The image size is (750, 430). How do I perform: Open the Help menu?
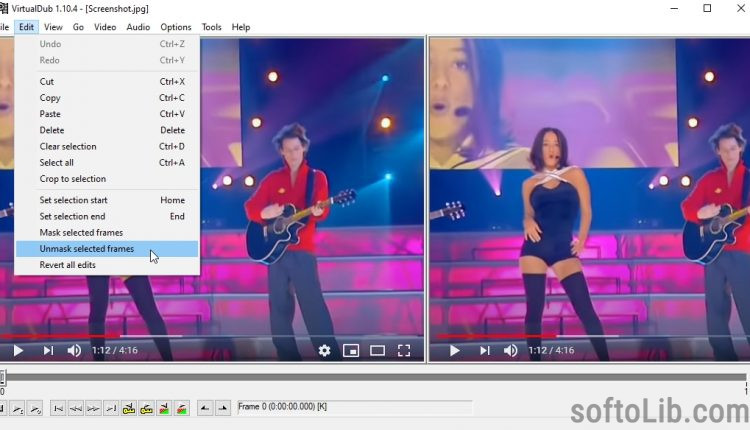(x=241, y=27)
